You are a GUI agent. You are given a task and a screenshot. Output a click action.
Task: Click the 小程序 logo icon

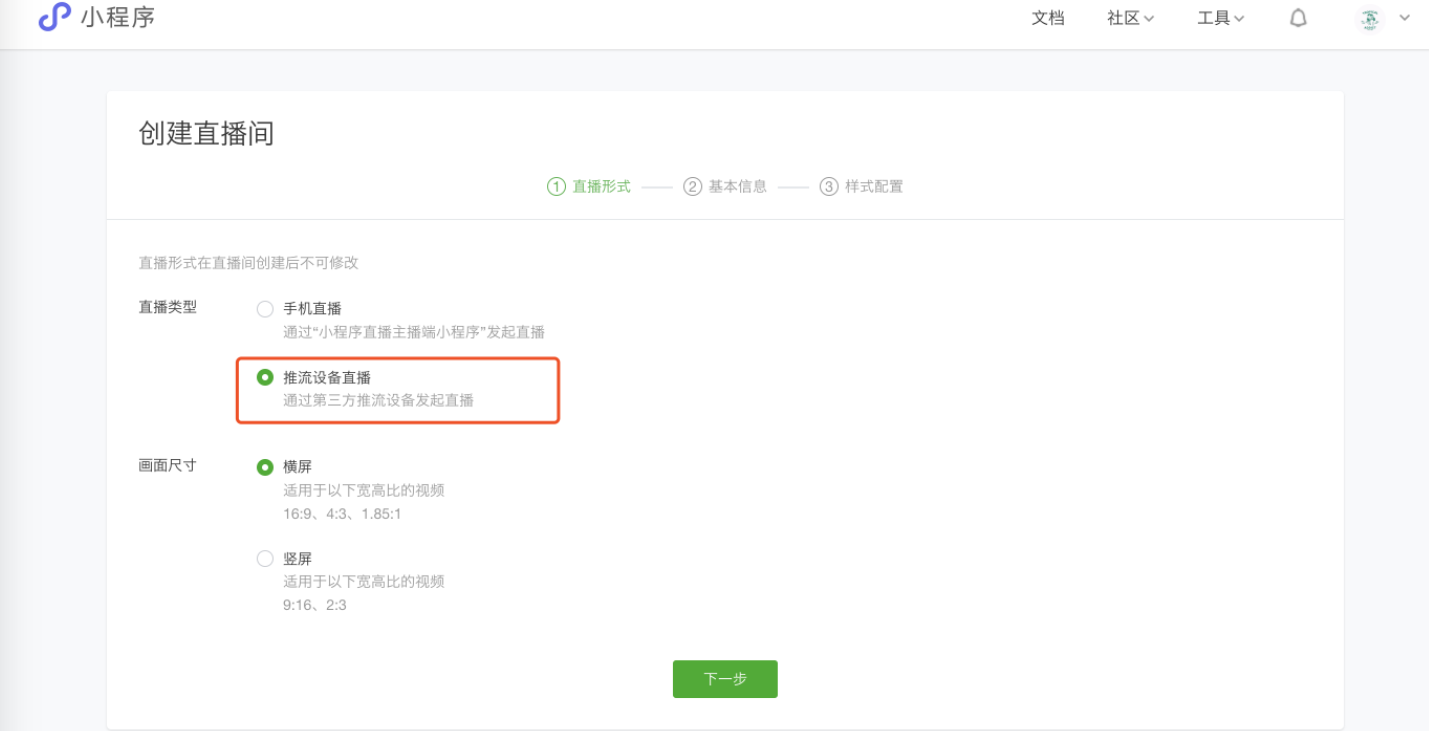(55, 17)
